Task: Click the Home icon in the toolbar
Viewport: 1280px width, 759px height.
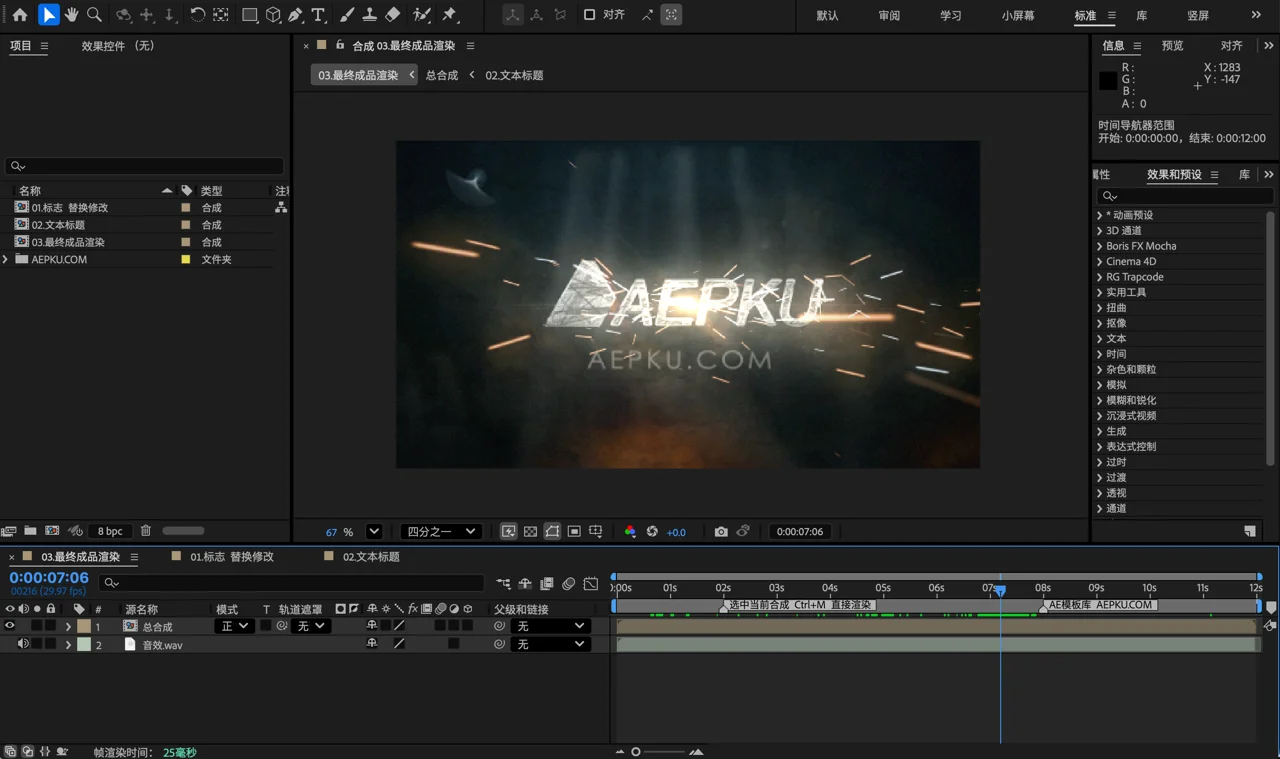Action: click(19, 15)
